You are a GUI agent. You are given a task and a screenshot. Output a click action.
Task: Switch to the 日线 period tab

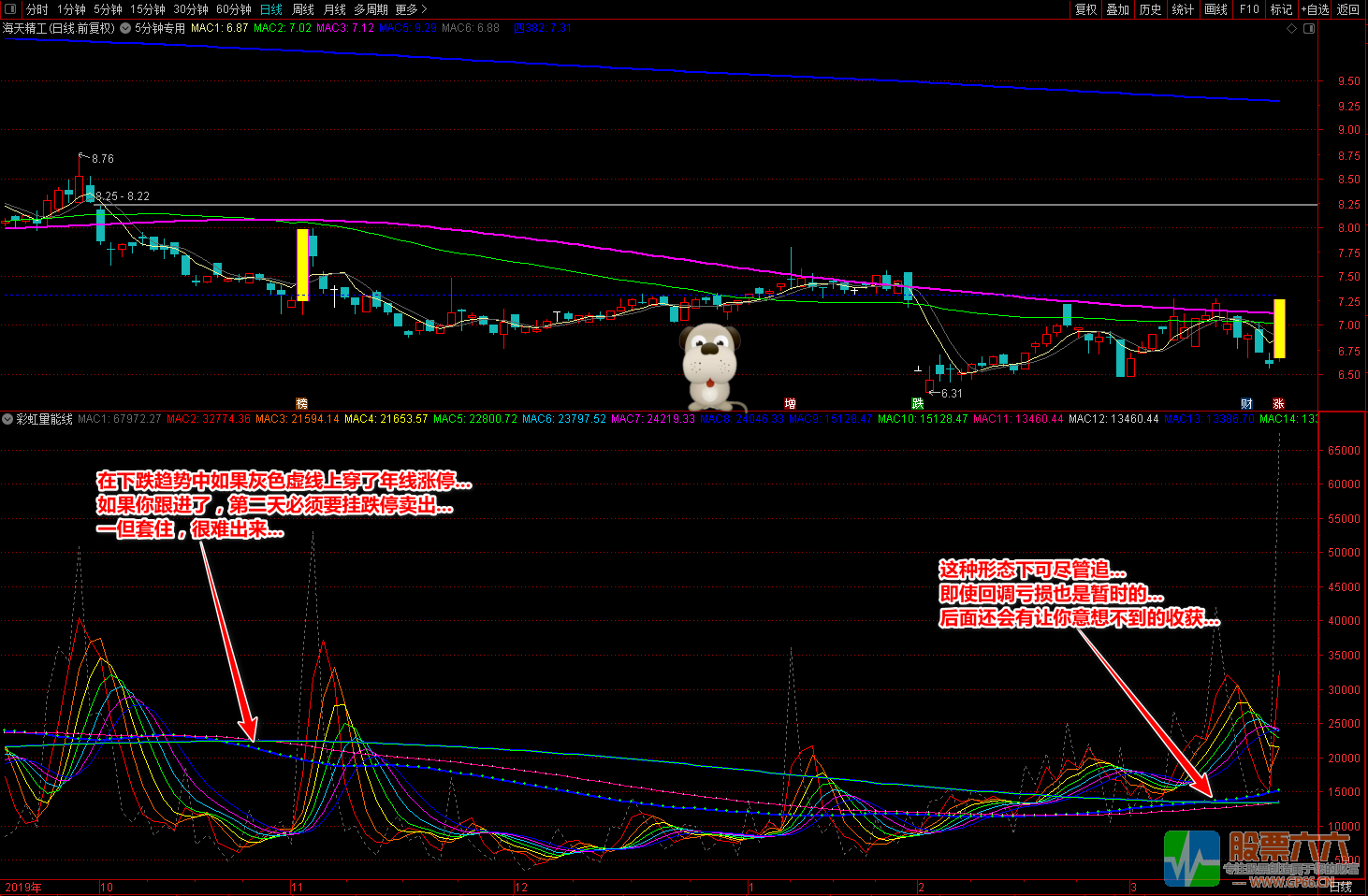(x=270, y=9)
